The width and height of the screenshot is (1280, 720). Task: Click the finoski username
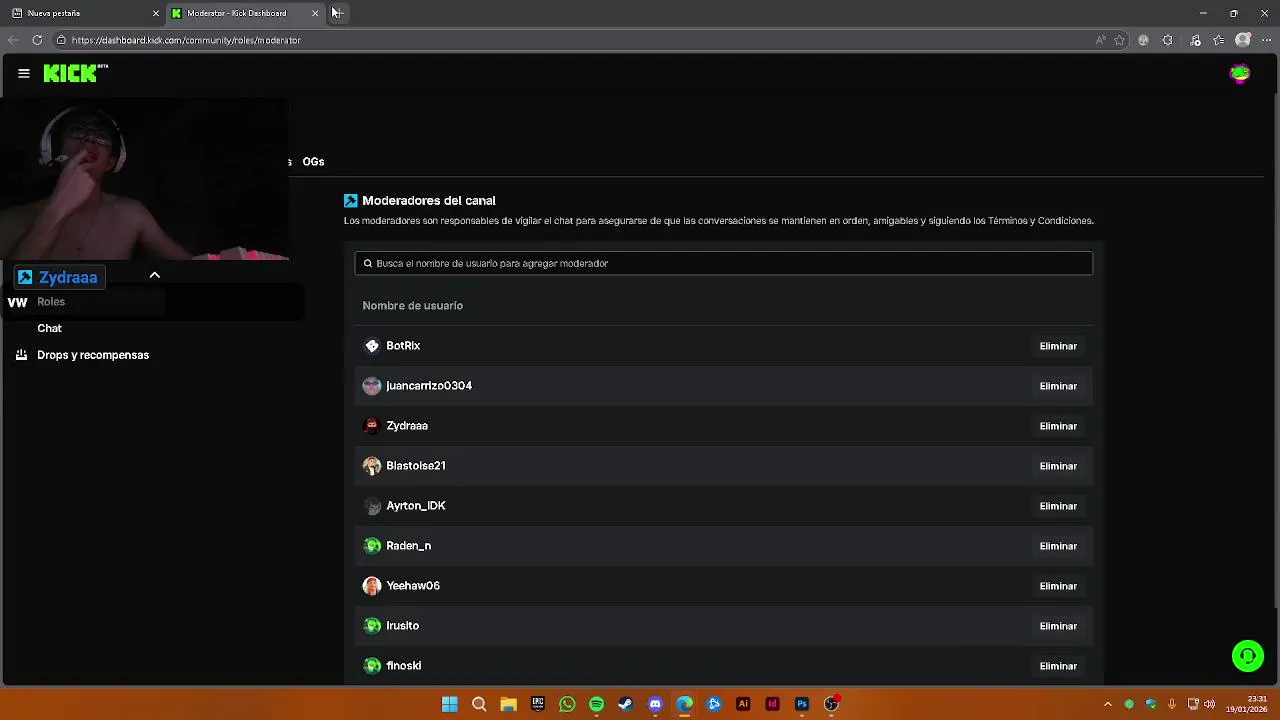pos(404,666)
